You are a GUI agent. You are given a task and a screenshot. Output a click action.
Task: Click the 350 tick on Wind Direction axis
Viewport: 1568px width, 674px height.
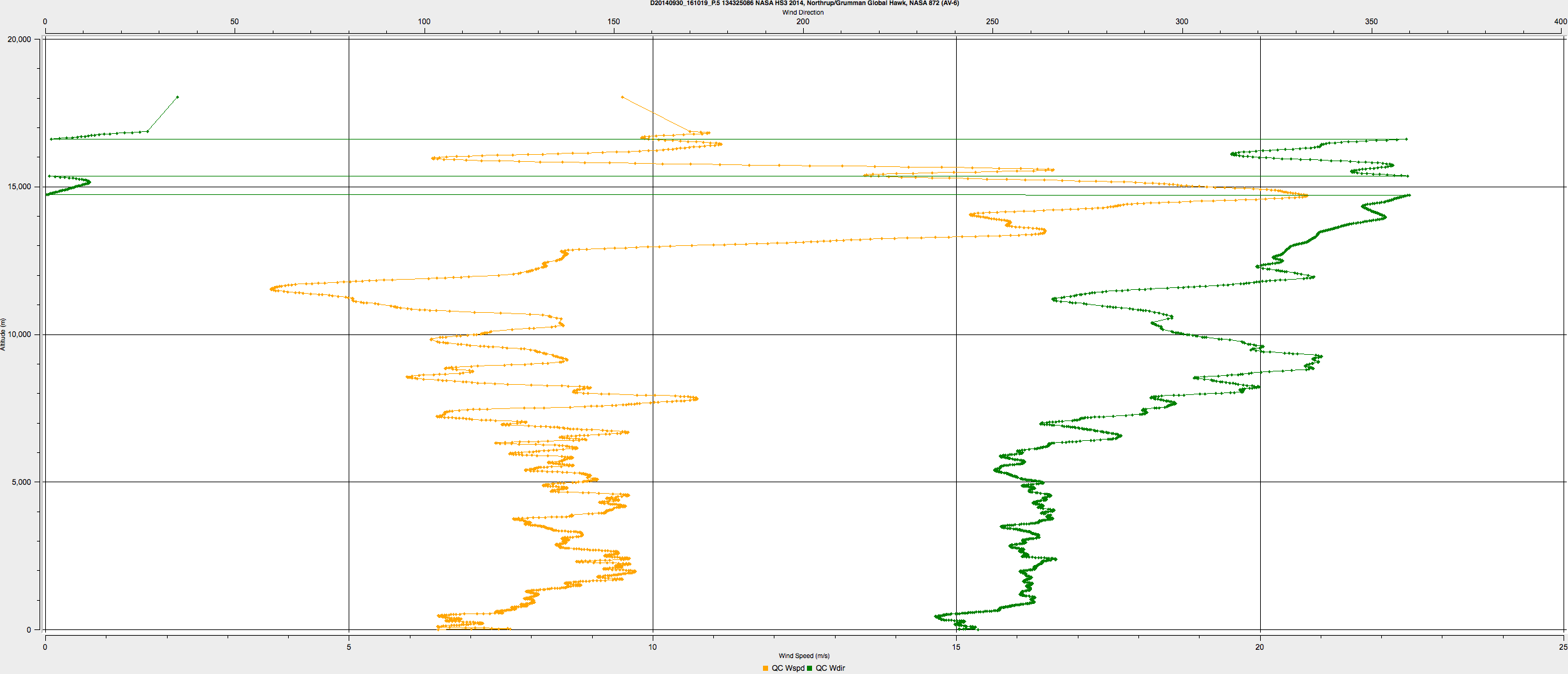pyautogui.click(x=1371, y=22)
